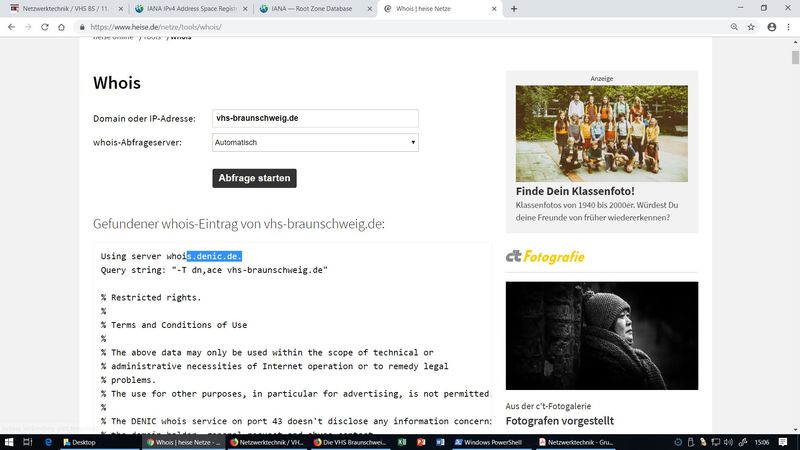Viewport: 800px width, 450px height.
Task: Bookmark this page with the star
Action: [x=751, y=27]
